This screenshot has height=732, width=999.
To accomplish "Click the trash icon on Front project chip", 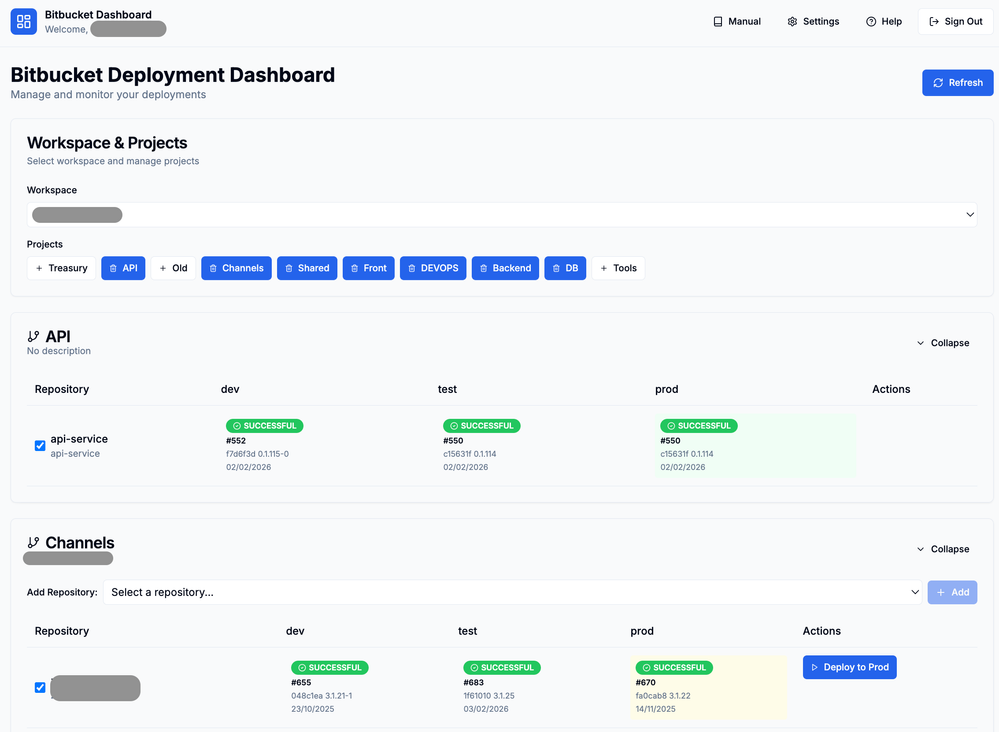I will pyautogui.click(x=354, y=268).
